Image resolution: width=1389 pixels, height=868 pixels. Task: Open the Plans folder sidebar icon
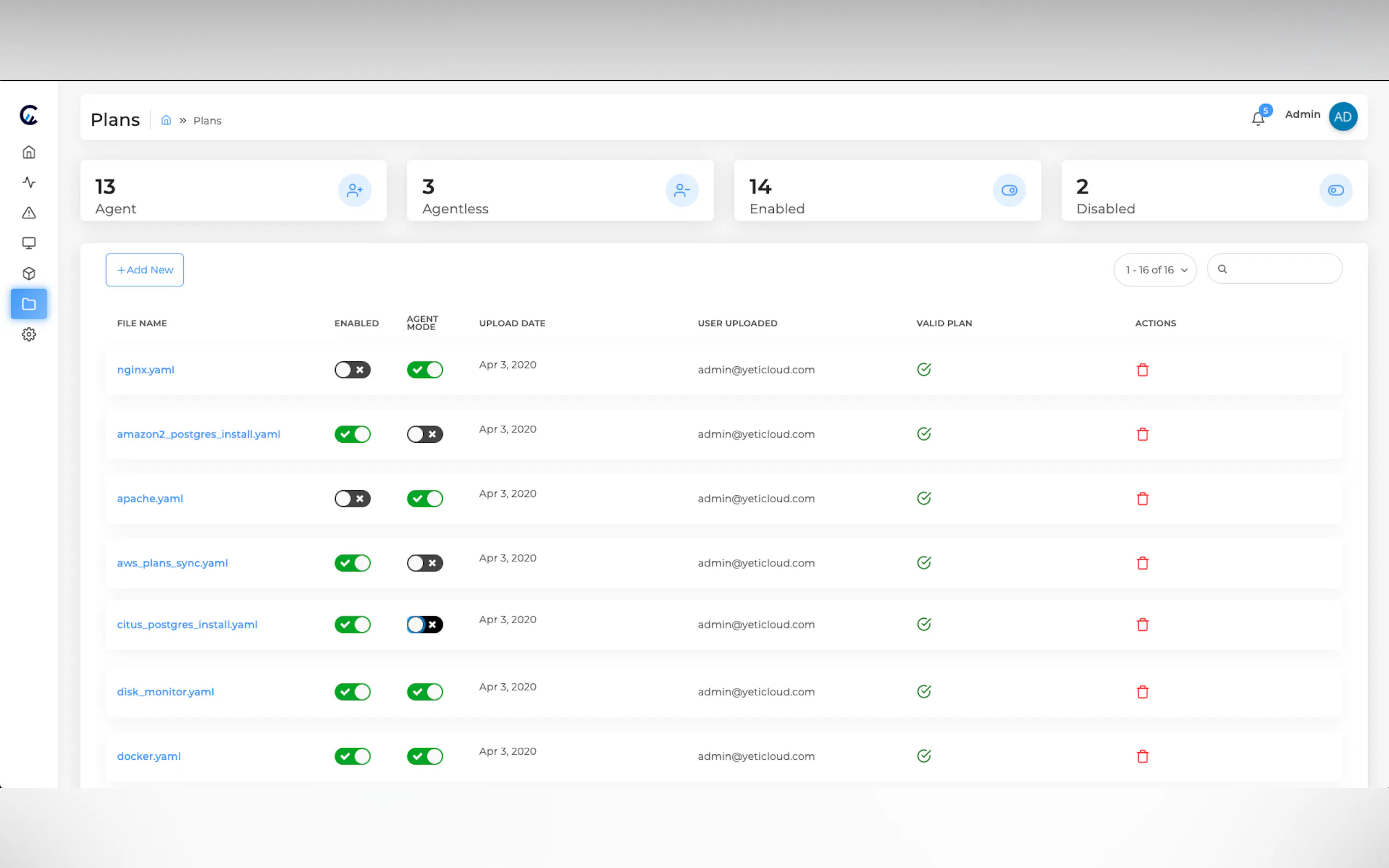(x=29, y=304)
